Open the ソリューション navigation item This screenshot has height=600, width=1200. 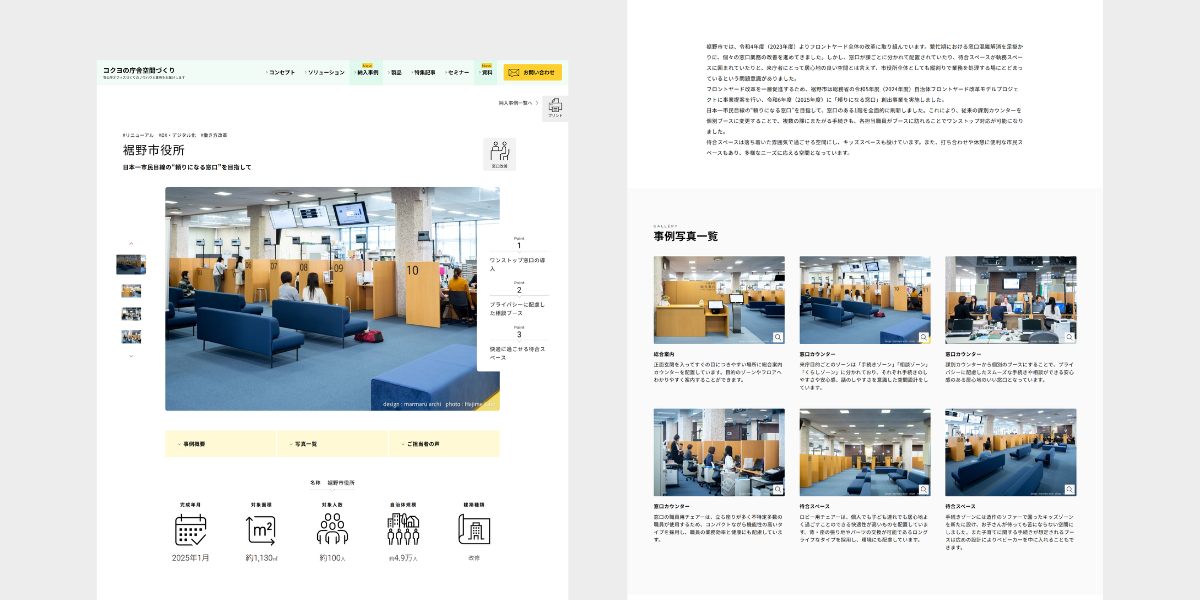(324, 72)
